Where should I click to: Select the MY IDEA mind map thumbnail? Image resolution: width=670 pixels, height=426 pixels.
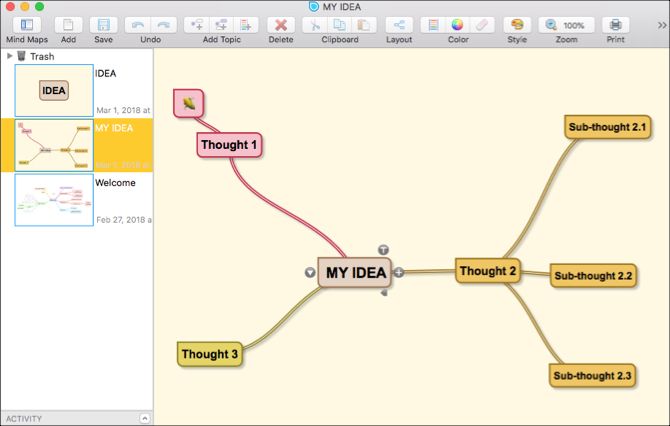coord(54,145)
